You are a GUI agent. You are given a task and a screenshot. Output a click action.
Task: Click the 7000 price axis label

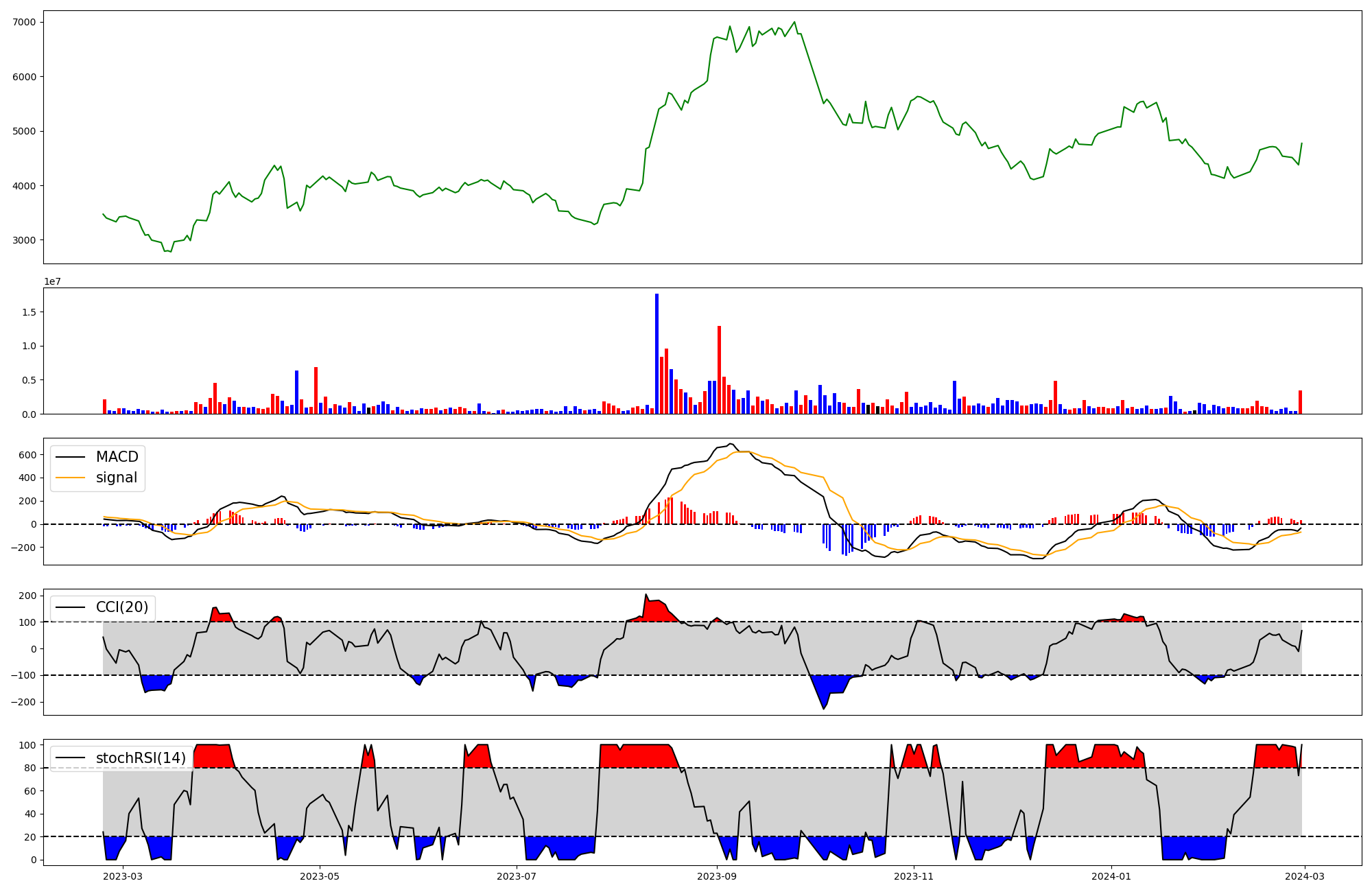coord(24,22)
